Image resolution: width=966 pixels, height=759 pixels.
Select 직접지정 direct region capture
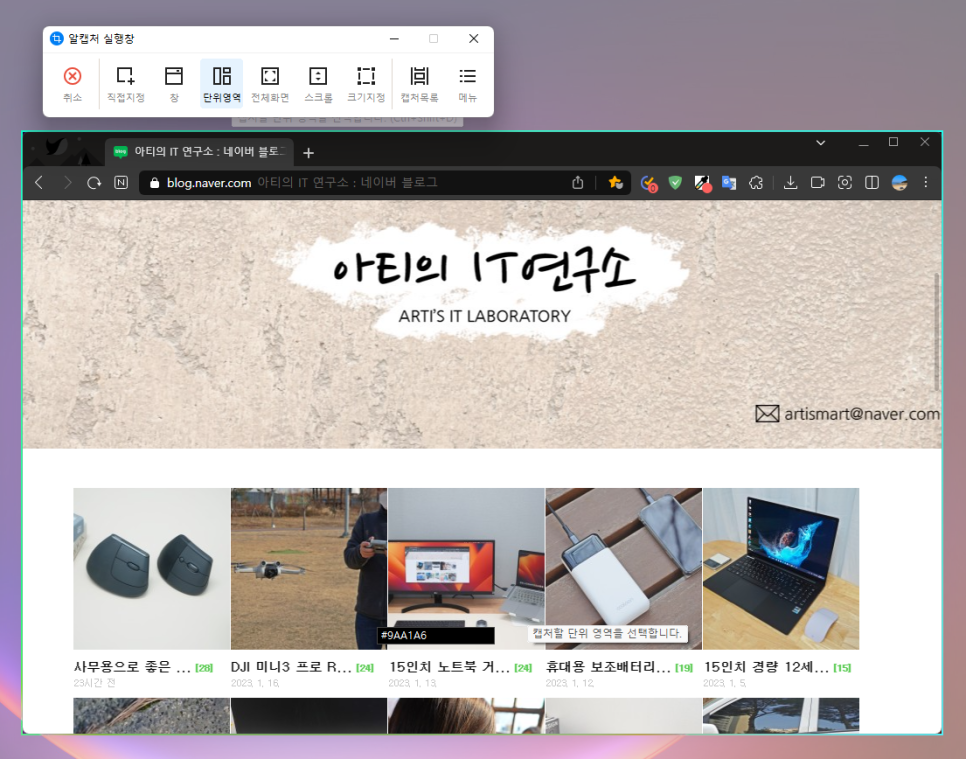[x=126, y=84]
